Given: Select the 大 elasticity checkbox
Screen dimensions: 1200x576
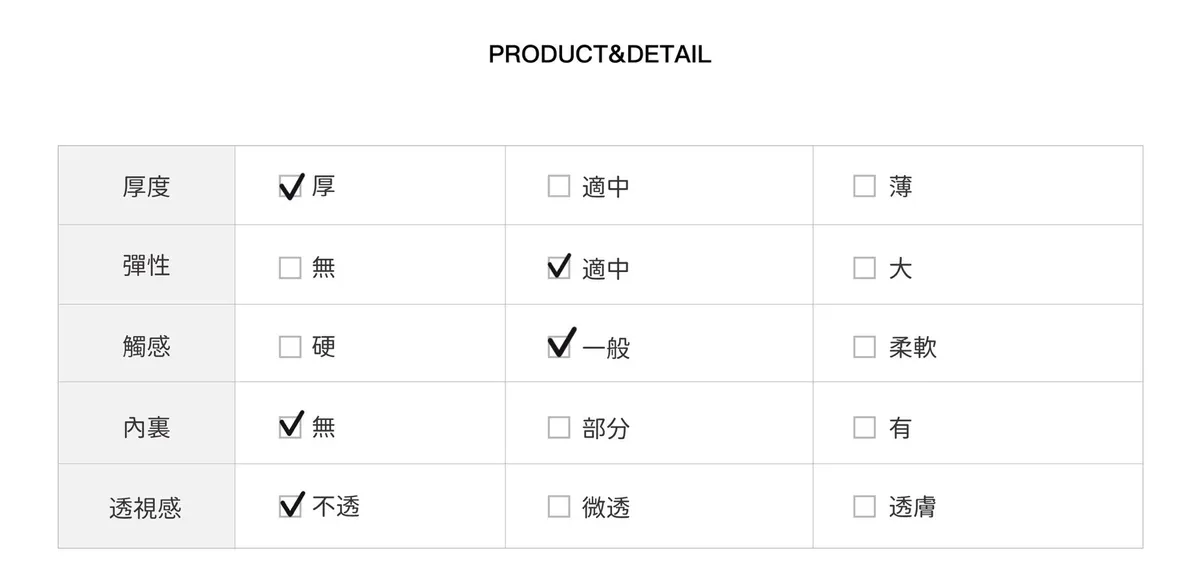Looking at the screenshot, I should click(864, 268).
